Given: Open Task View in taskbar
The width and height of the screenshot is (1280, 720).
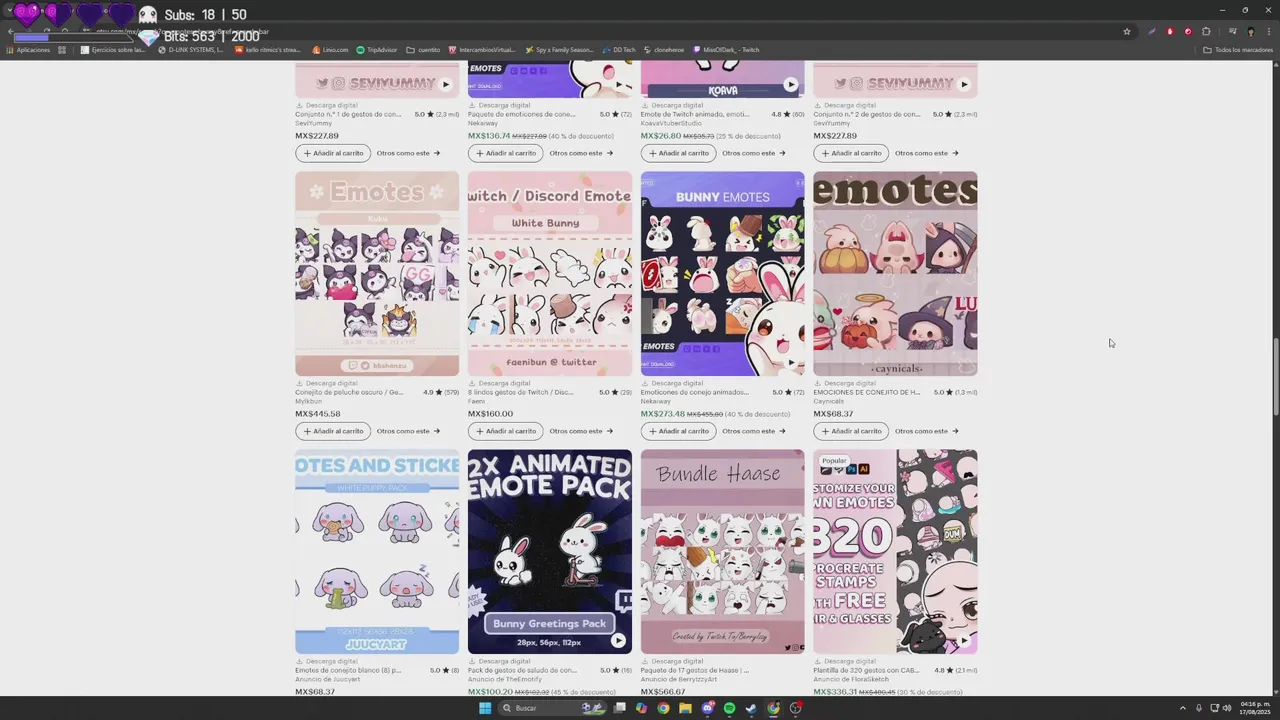Looking at the screenshot, I should coord(620,708).
